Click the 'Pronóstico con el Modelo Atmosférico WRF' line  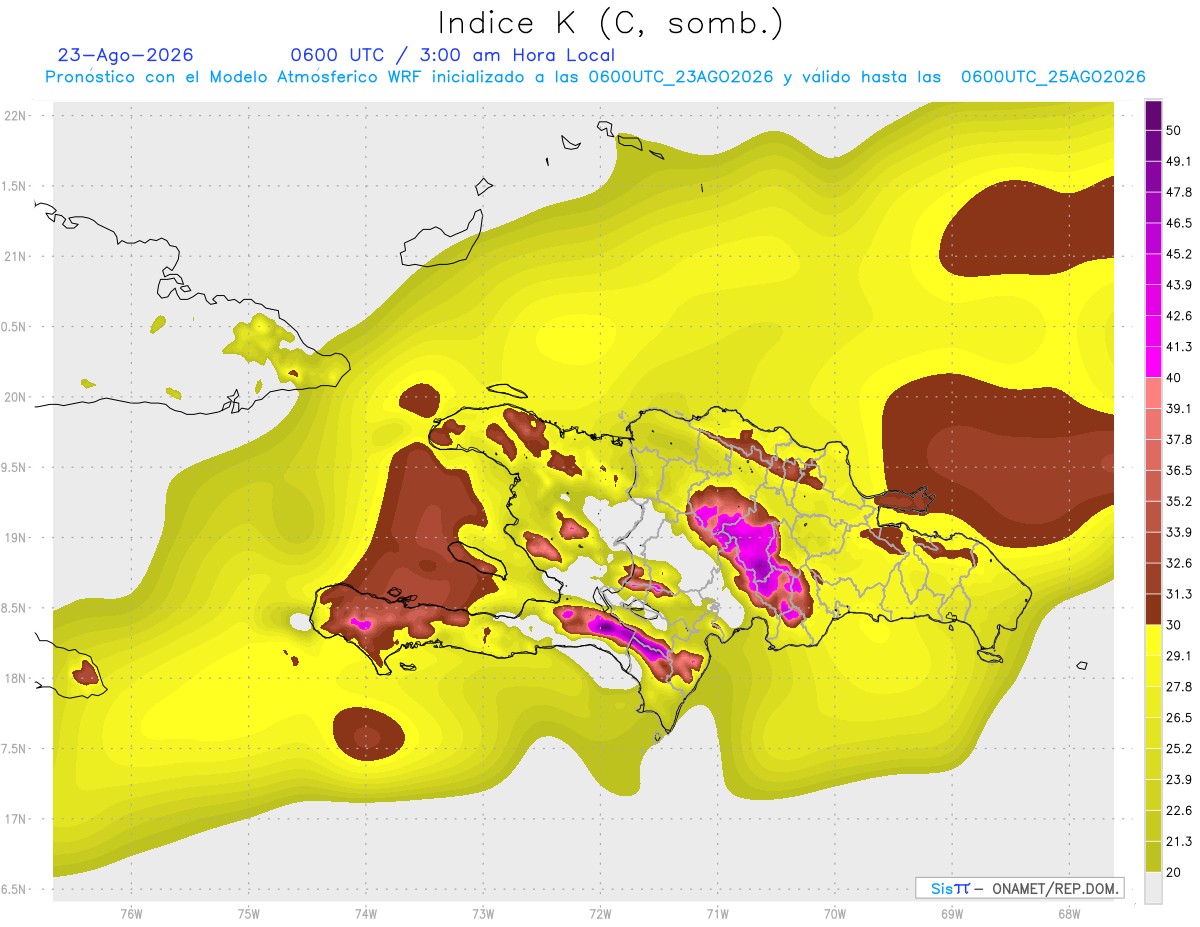point(595,77)
